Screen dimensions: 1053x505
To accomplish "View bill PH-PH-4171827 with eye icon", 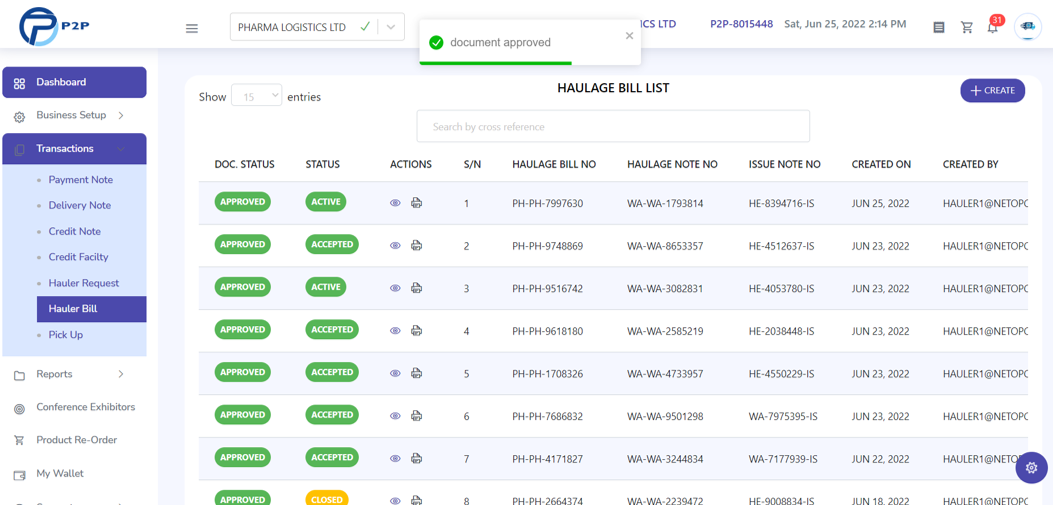I will [x=396, y=458].
